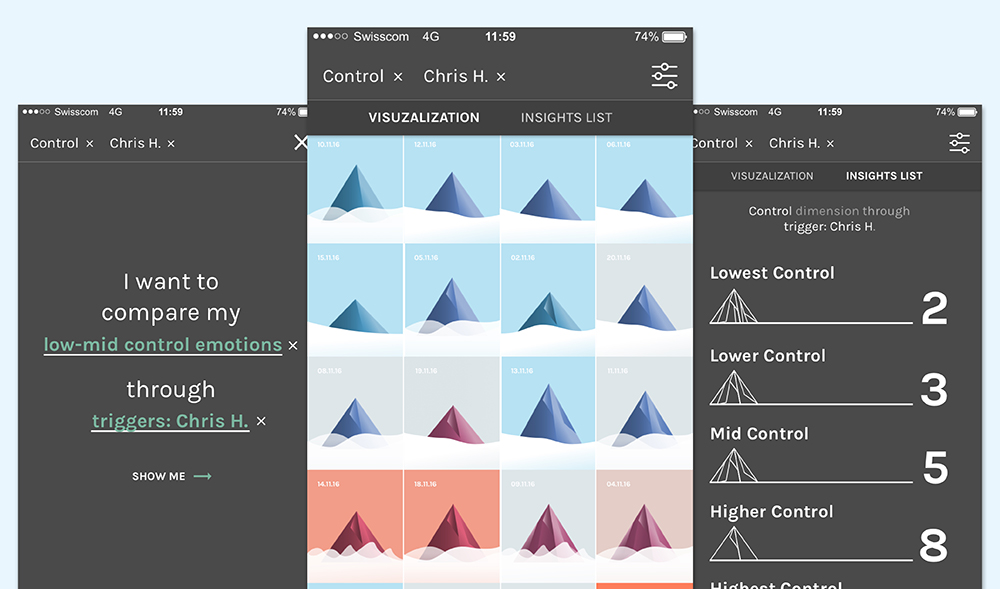Select the INSIGHTS LIST tab on the right phone
Screen dimensions: 1000x589
[x=884, y=176]
